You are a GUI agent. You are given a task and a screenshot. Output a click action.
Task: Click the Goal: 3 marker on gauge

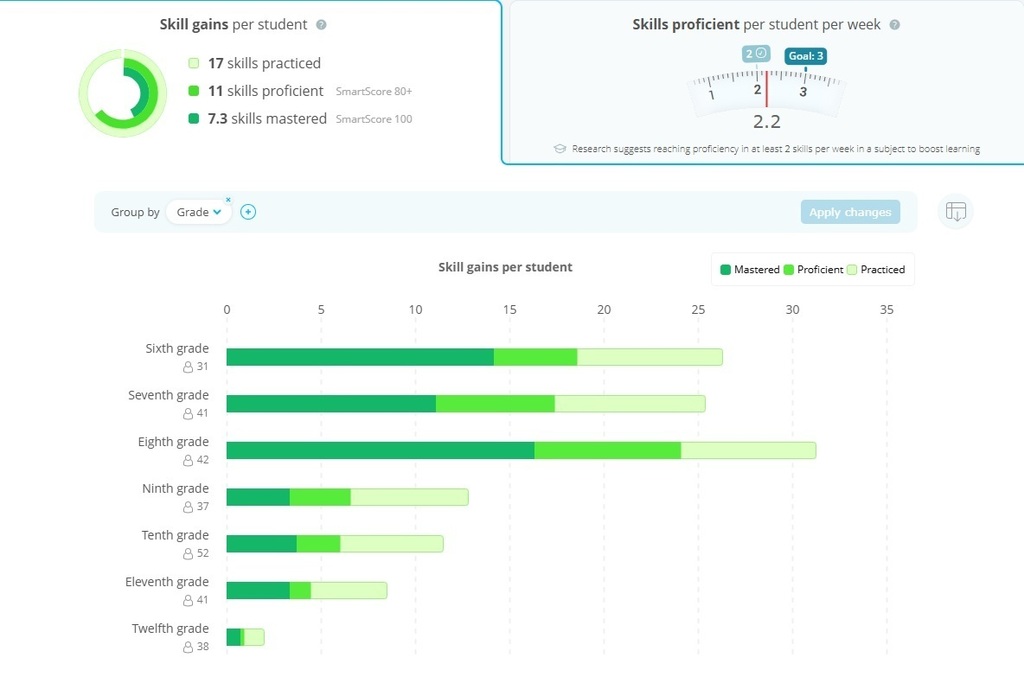tap(805, 57)
